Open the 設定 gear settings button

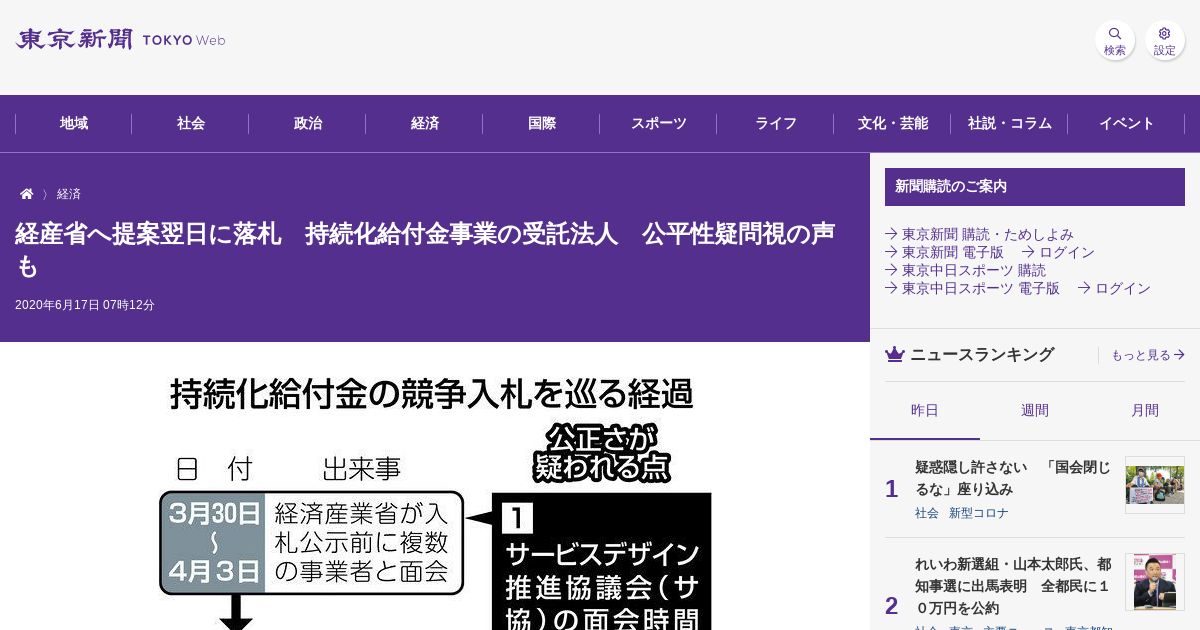[1165, 41]
